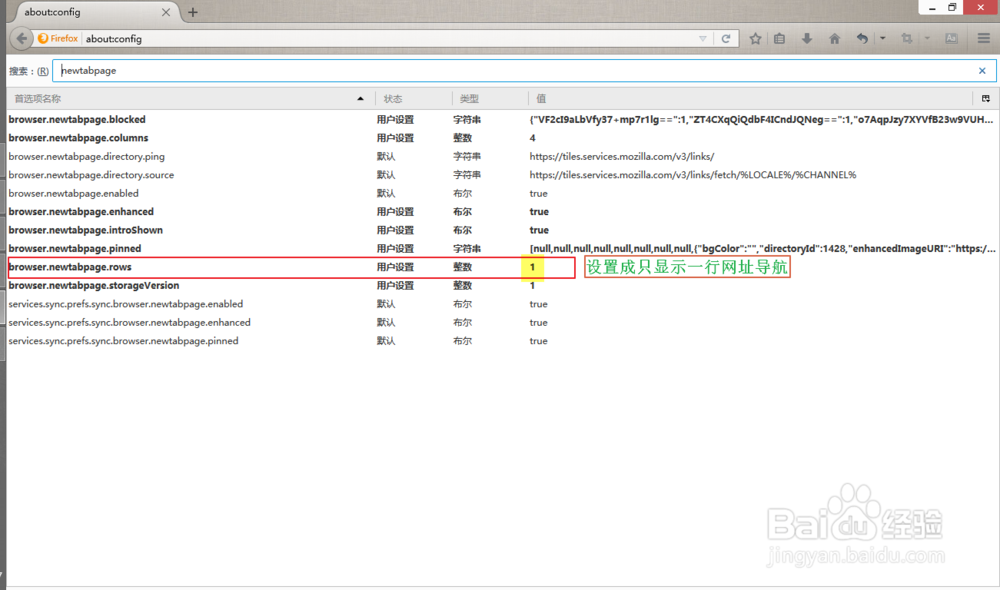This screenshot has height=590, width=1000.
Task: Select services.sync.prefs.sync.browser.newtabpage.enhanced row
Action: coord(503,323)
